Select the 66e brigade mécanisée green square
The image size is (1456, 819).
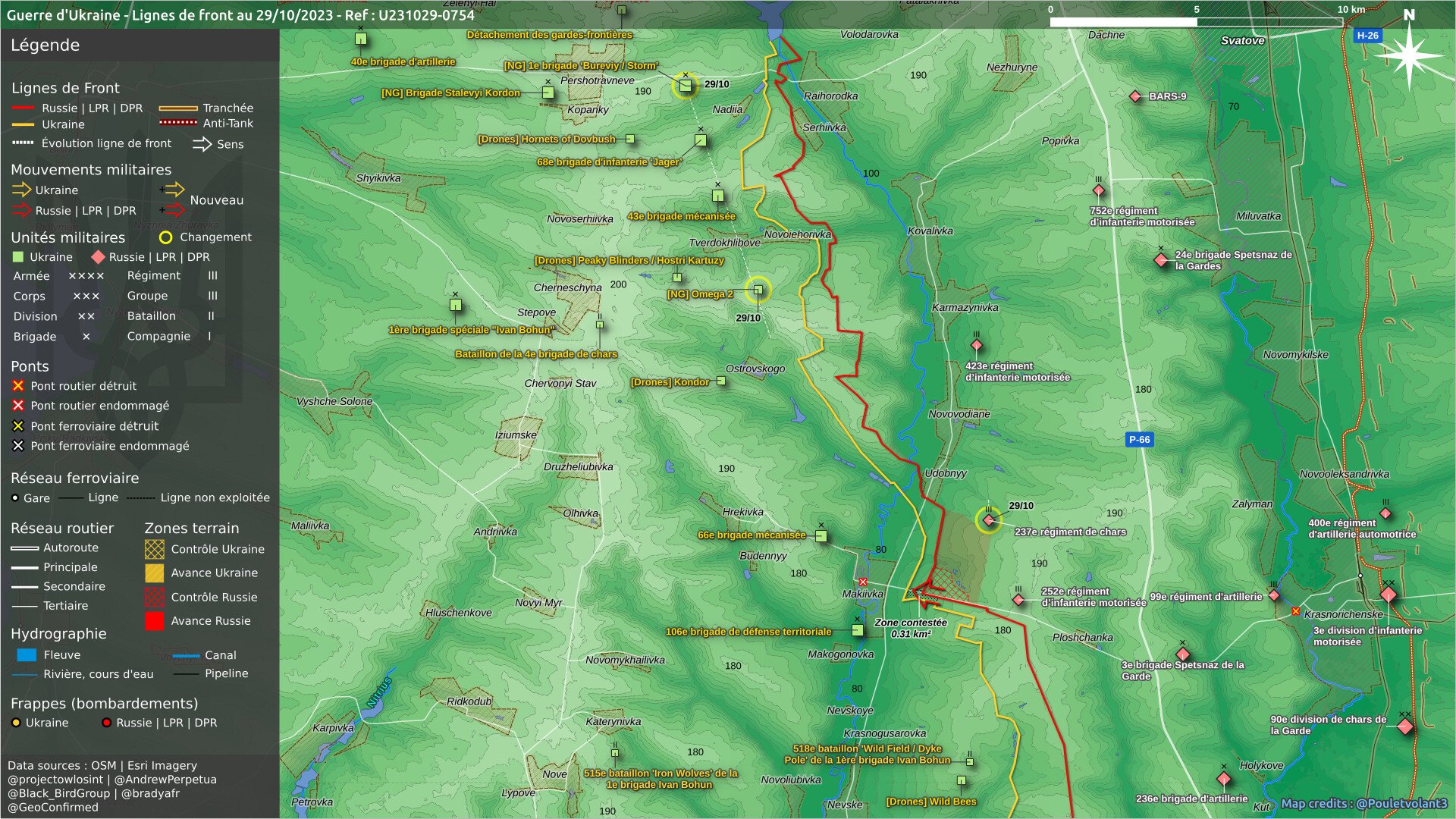click(x=821, y=536)
